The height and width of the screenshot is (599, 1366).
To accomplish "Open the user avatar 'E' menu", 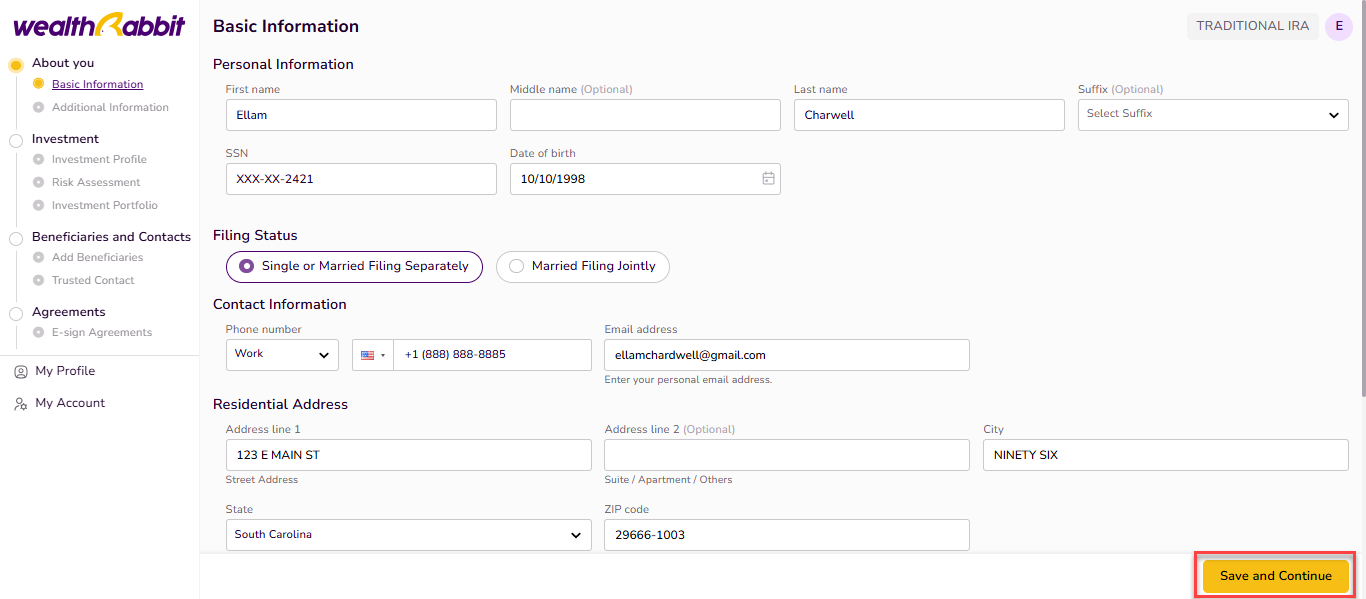I will click(1338, 27).
